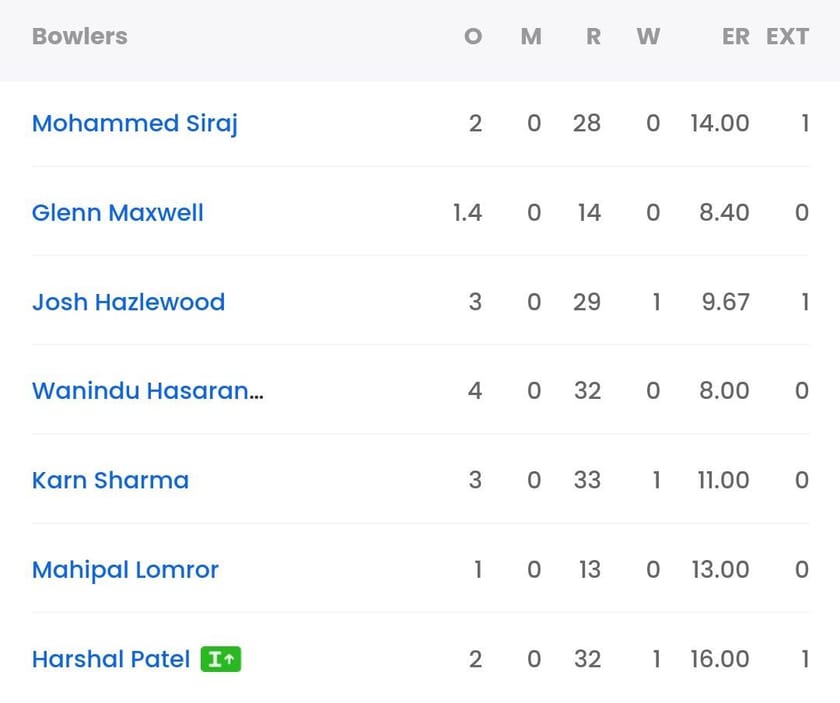Sort the table by the EXT column header
Screen dimensions: 840x703
(x=788, y=36)
